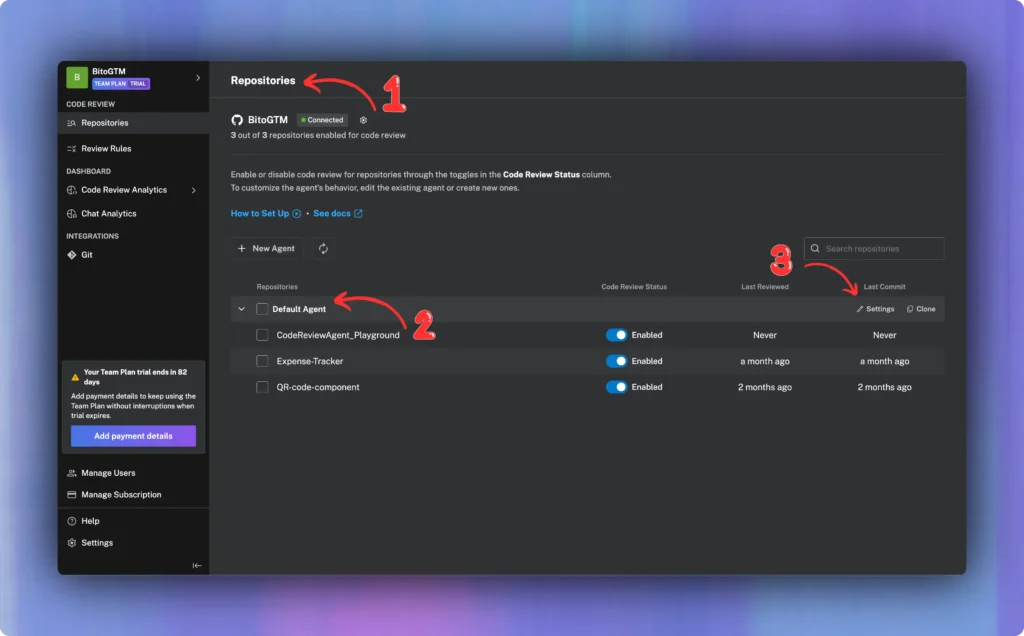Toggle code review for Expense-Tracker

click(616, 361)
